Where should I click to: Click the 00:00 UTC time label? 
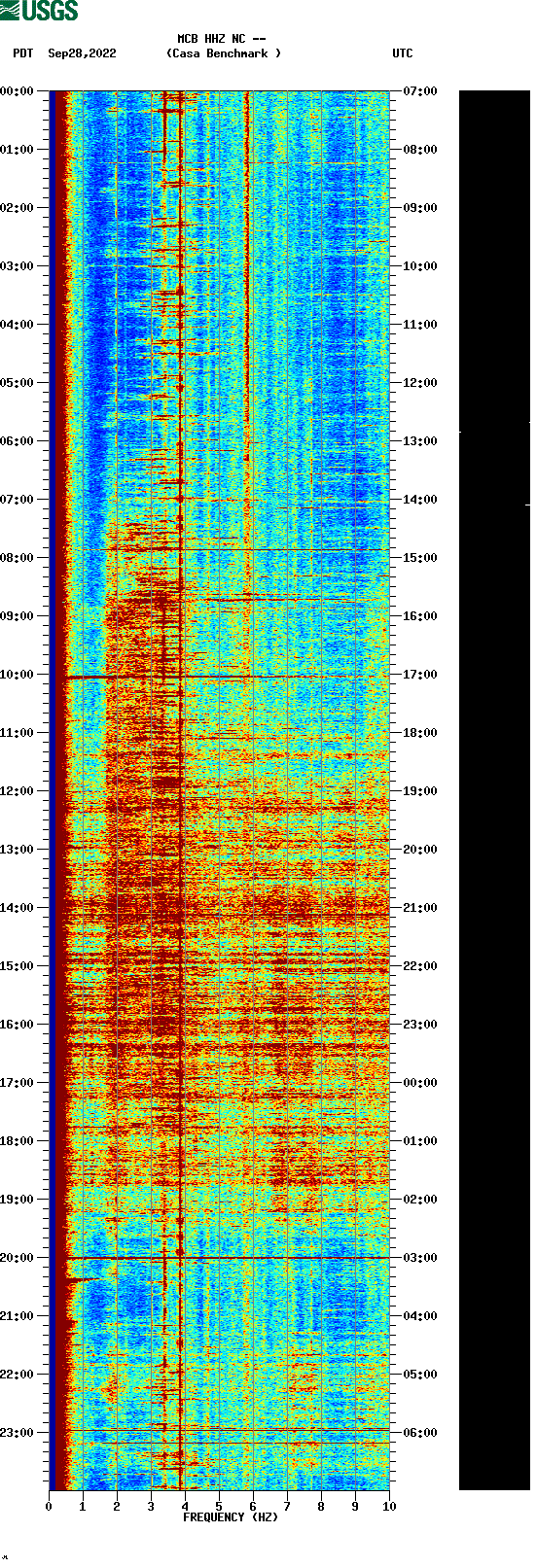pyautogui.click(x=420, y=1083)
